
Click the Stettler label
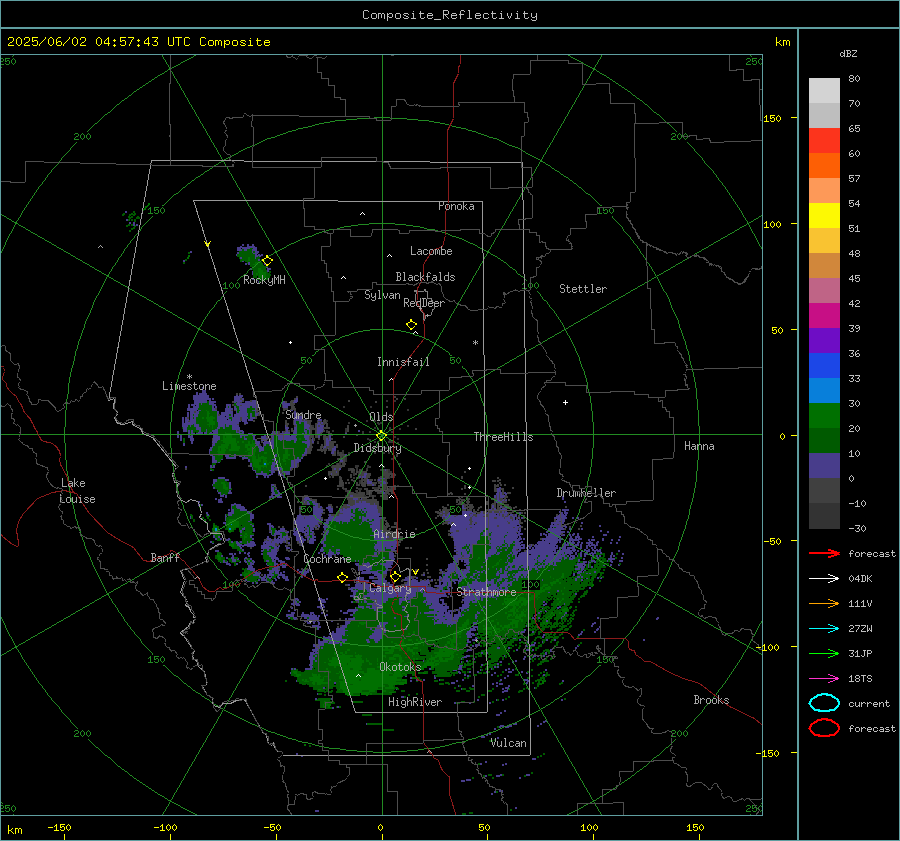(583, 289)
